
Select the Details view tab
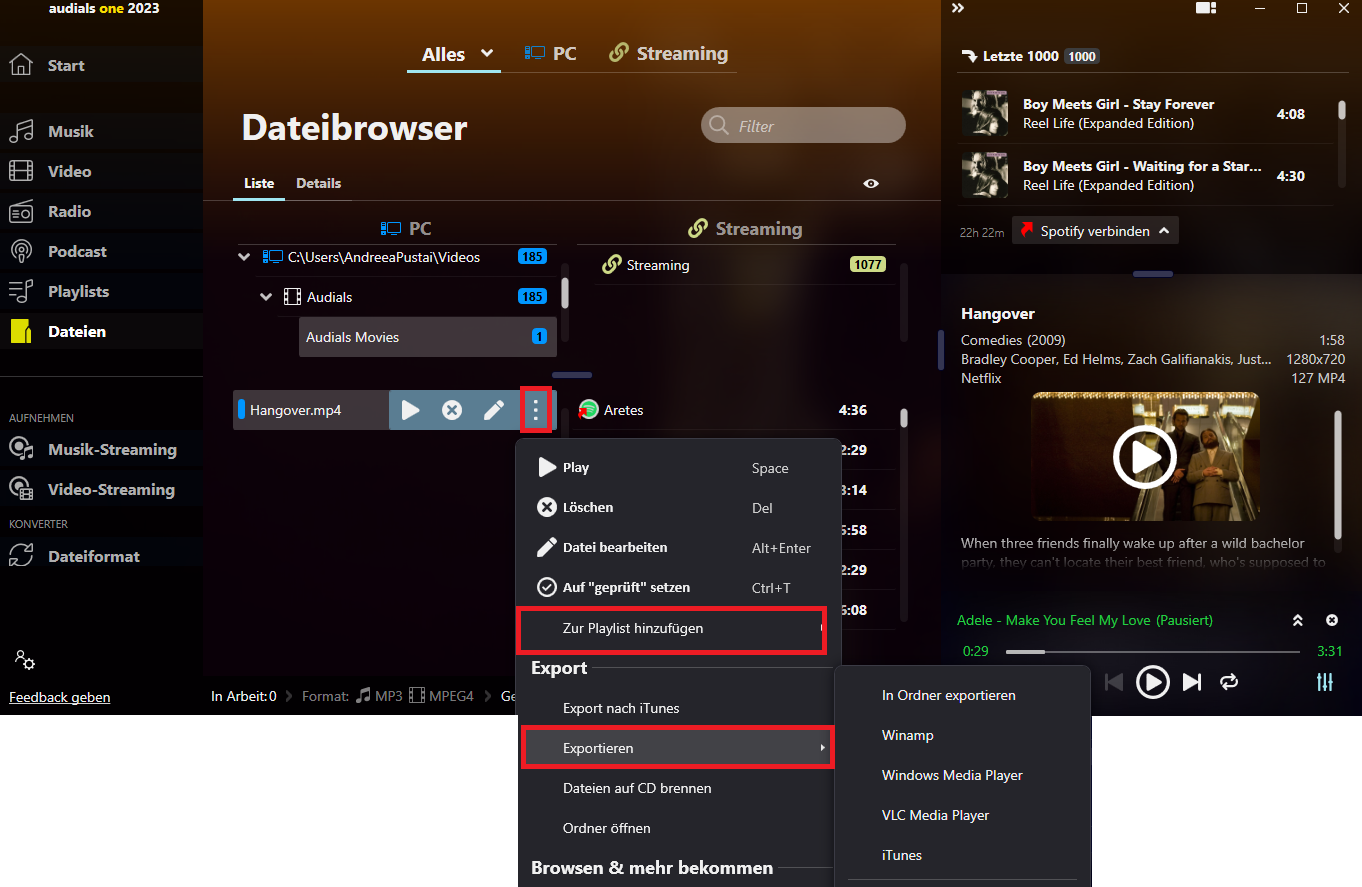coord(318,184)
